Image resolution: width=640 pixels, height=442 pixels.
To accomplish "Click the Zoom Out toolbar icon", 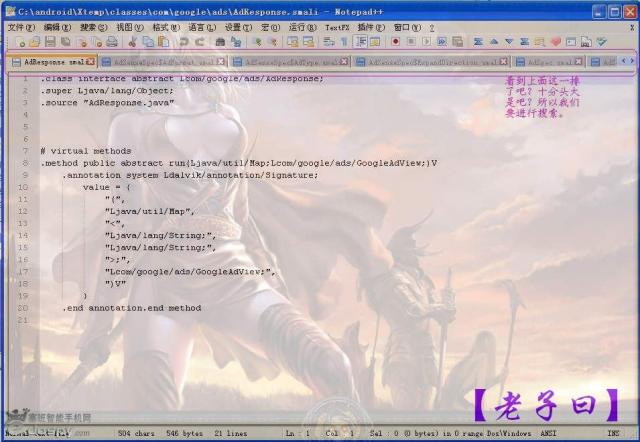I will pyautogui.click(x=272, y=42).
